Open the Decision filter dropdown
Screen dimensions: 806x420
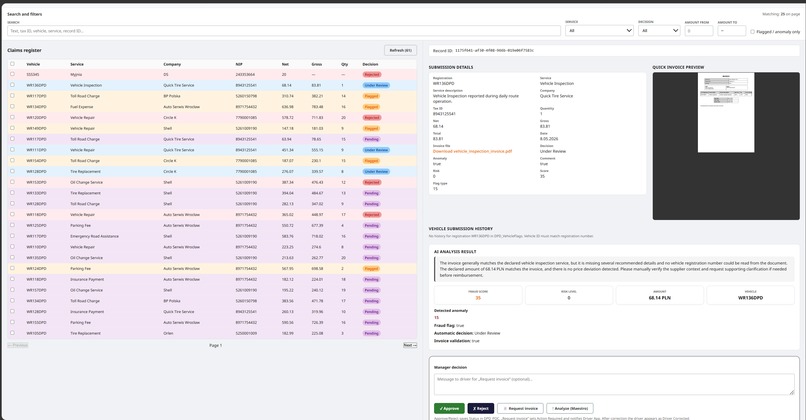click(660, 30)
